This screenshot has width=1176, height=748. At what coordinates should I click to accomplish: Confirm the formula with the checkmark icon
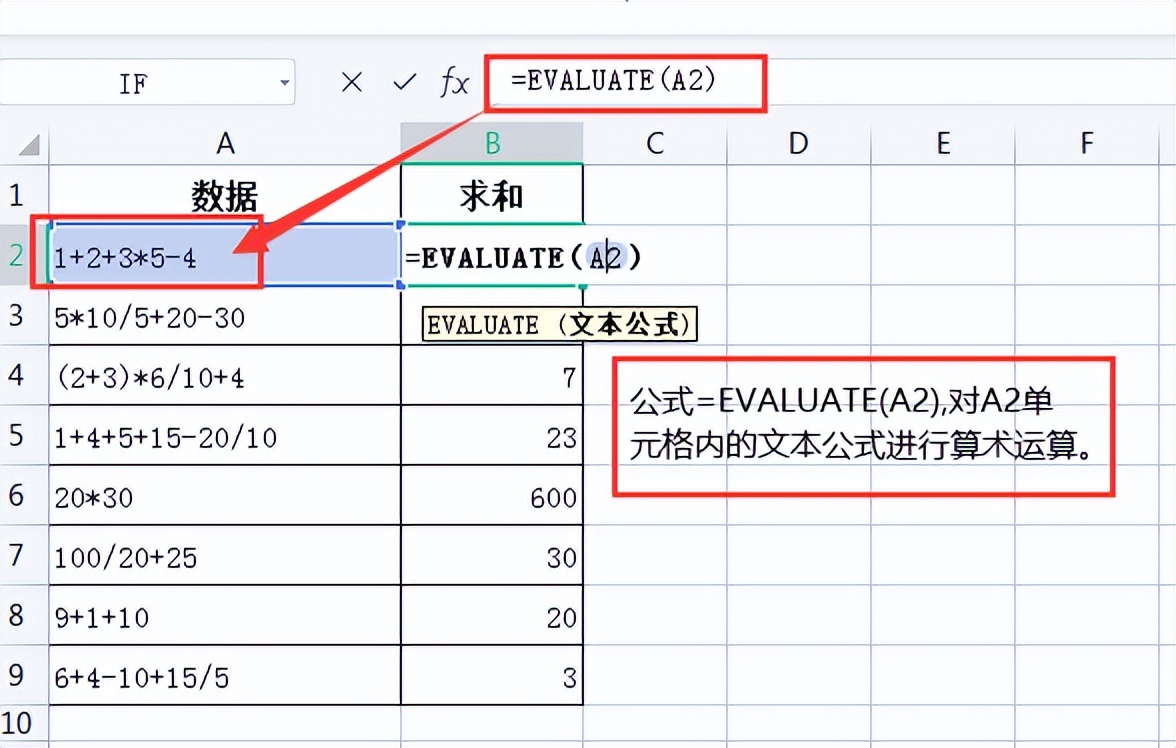[x=403, y=83]
